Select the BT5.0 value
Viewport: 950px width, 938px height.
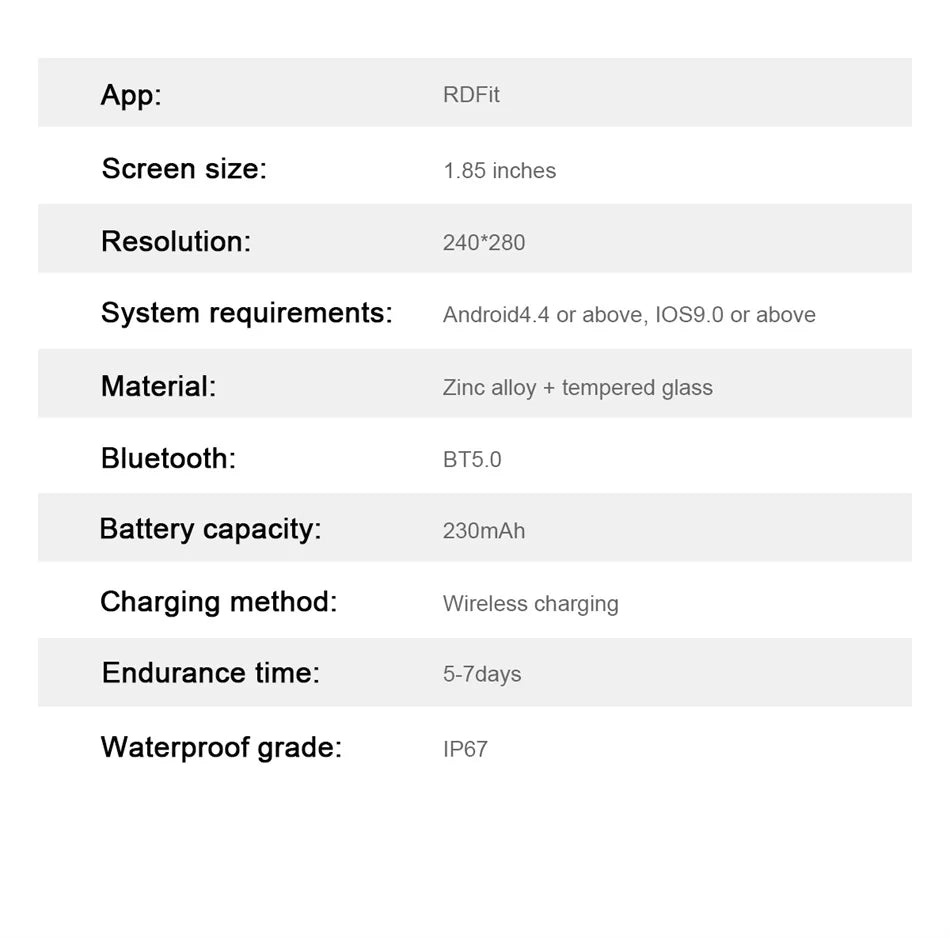click(472, 460)
